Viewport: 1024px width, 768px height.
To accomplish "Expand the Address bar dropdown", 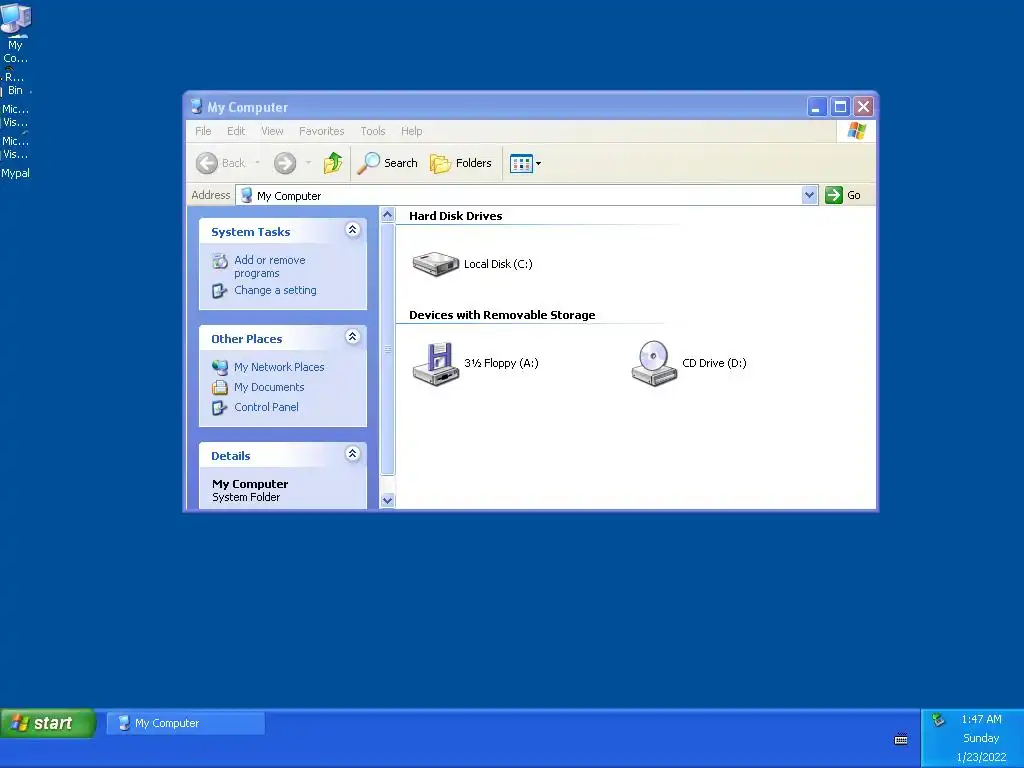I will pos(809,195).
